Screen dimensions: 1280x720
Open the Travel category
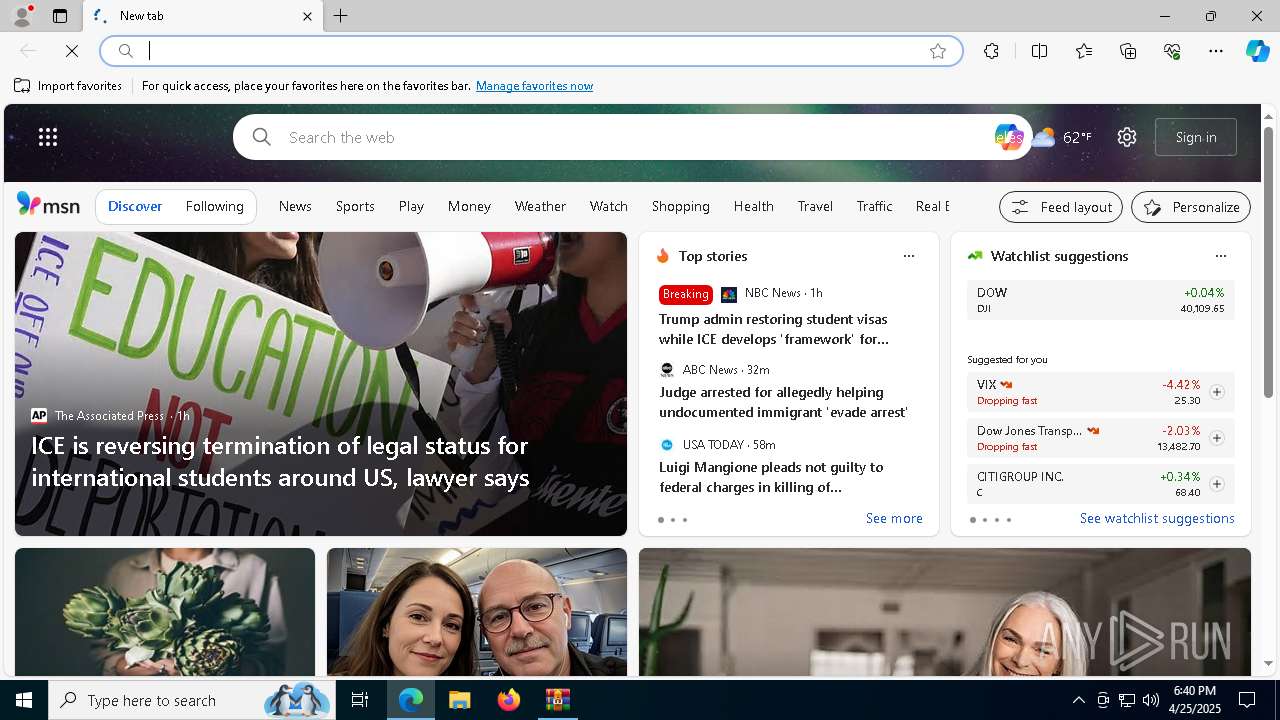point(815,206)
